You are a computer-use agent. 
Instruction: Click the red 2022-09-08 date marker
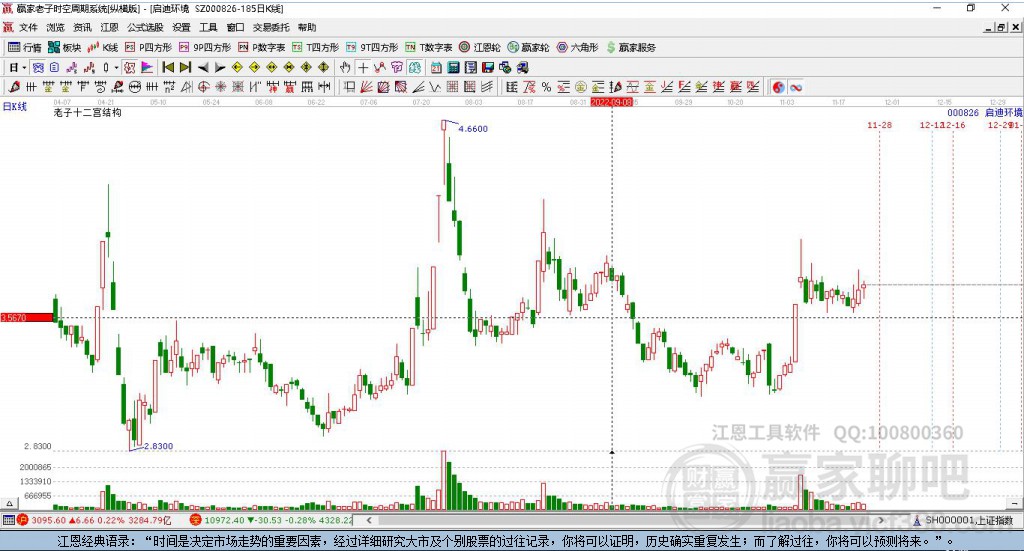pos(611,102)
